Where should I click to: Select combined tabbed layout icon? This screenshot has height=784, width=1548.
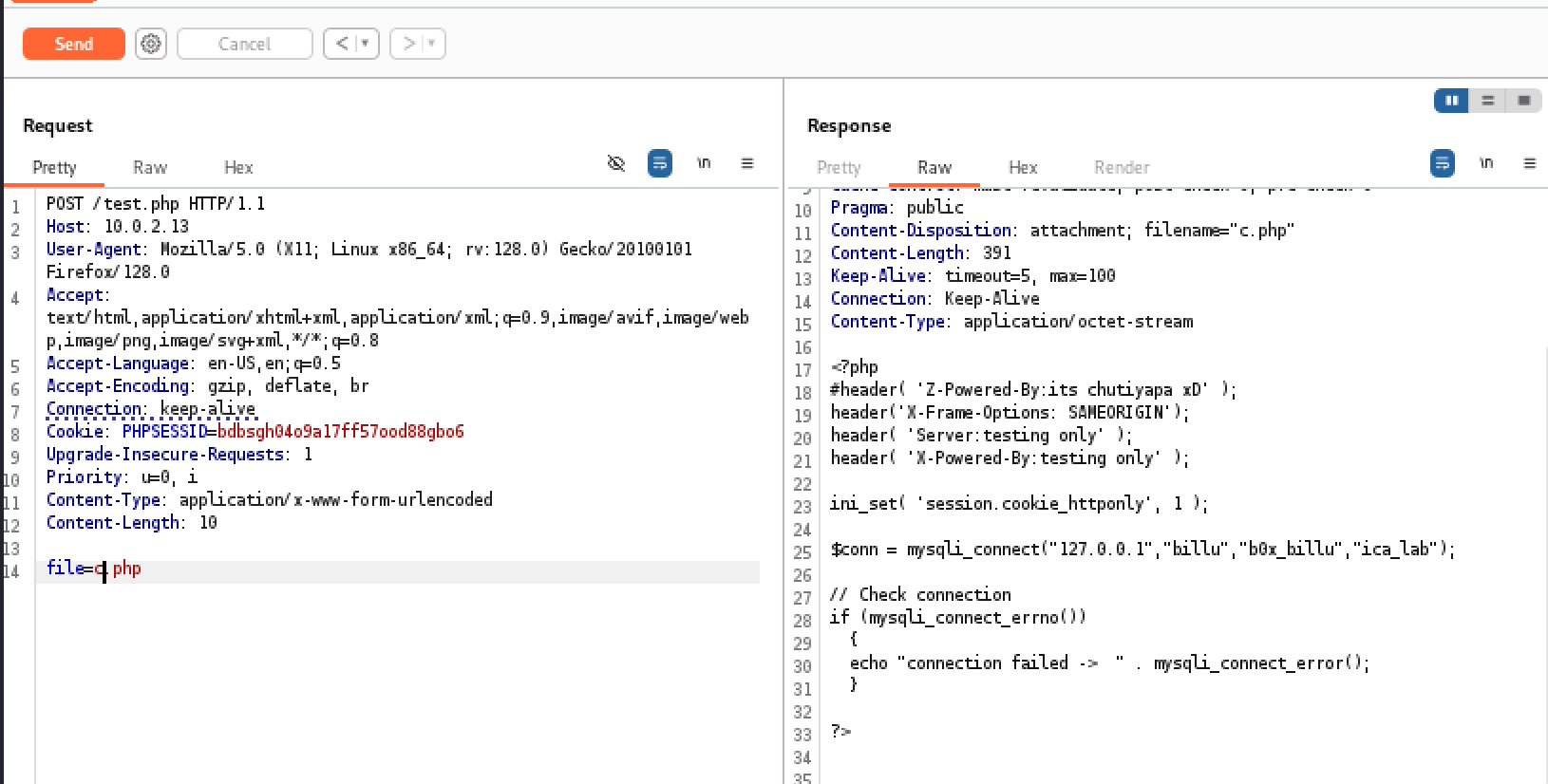tap(1524, 101)
